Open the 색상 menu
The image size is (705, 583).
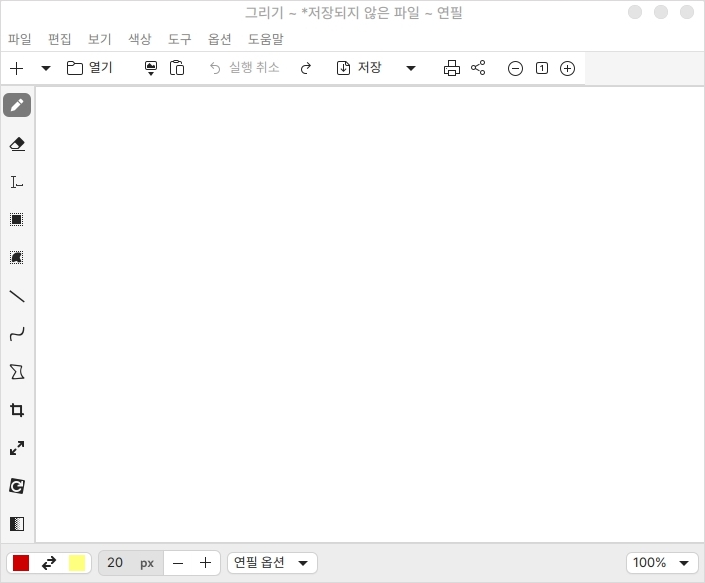pos(139,39)
